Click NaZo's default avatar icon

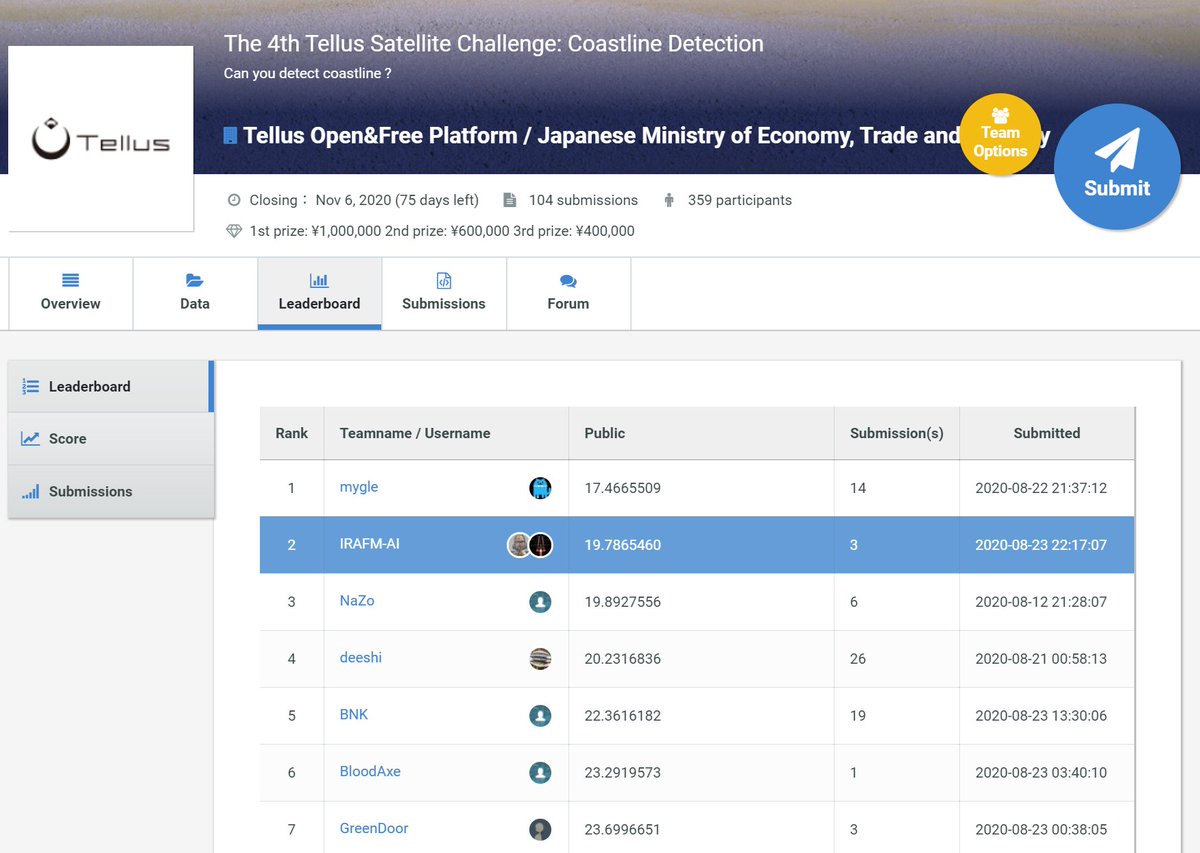[x=540, y=602]
